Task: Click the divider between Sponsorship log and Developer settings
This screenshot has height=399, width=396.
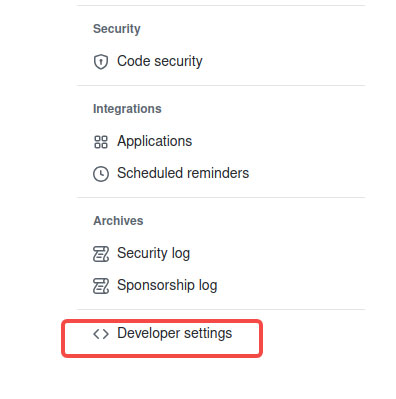Action: click(221, 309)
